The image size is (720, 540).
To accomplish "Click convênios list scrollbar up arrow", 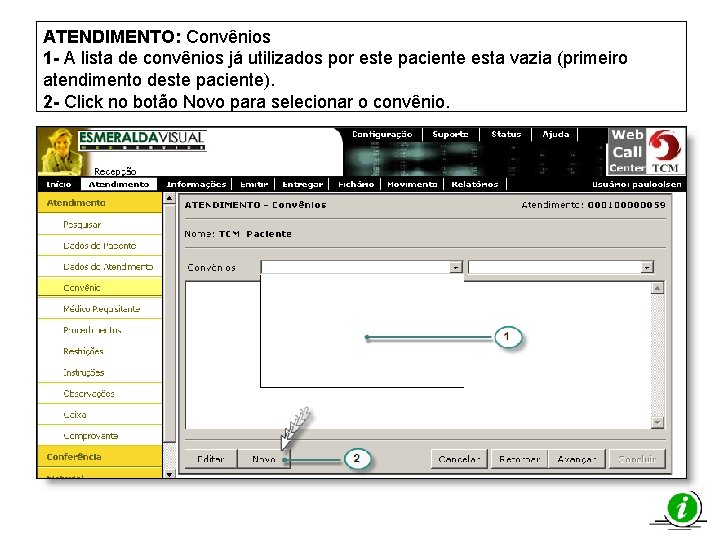I will coord(658,288).
